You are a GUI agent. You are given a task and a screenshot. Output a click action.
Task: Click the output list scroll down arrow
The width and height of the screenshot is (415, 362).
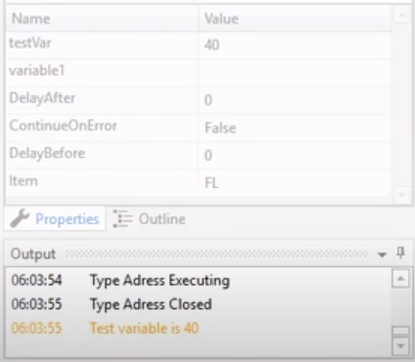400,346
